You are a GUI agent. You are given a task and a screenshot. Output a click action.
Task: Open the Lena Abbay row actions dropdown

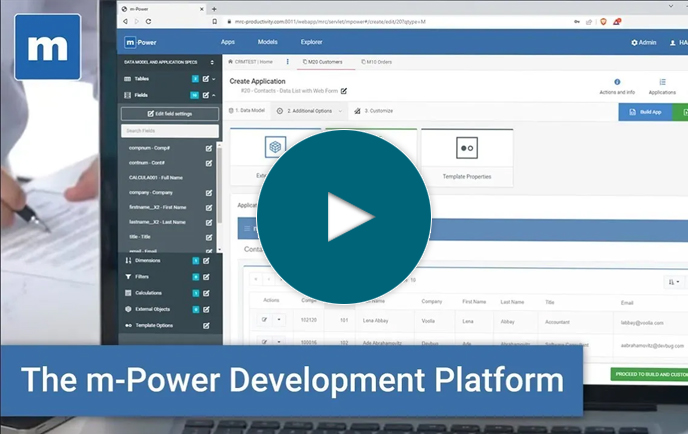point(279,320)
